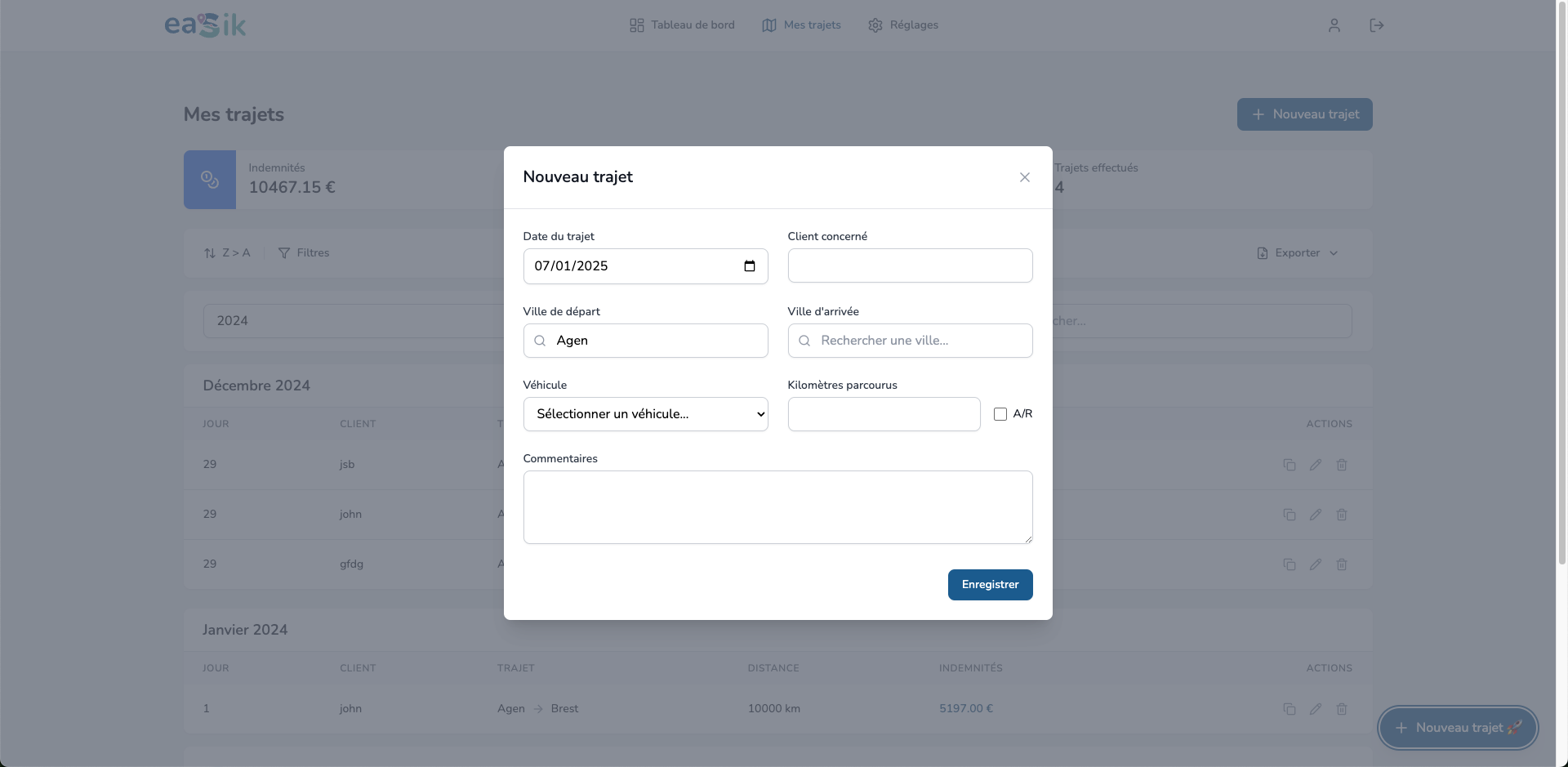The image size is (1568, 767).
Task: Open Mes trajets in navigation
Action: pos(801,25)
